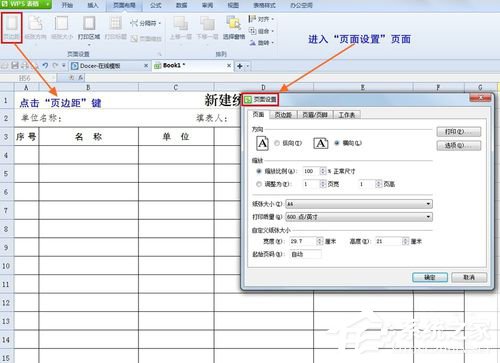The image size is (500, 363).
Task: Select the 调整为 (Fit to) radio button
Action: (x=259, y=184)
